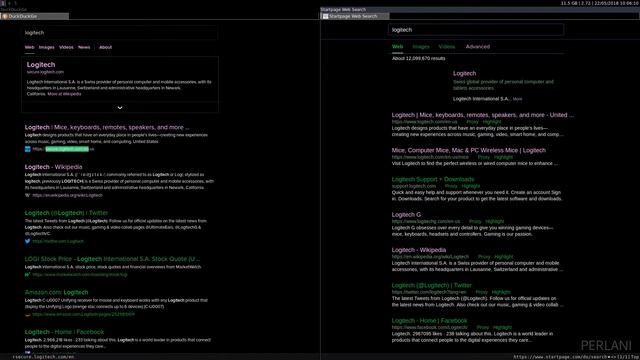Open the Advanced tab in Startpage
The height and width of the screenshot is (360, 640).
coord(478,47)
